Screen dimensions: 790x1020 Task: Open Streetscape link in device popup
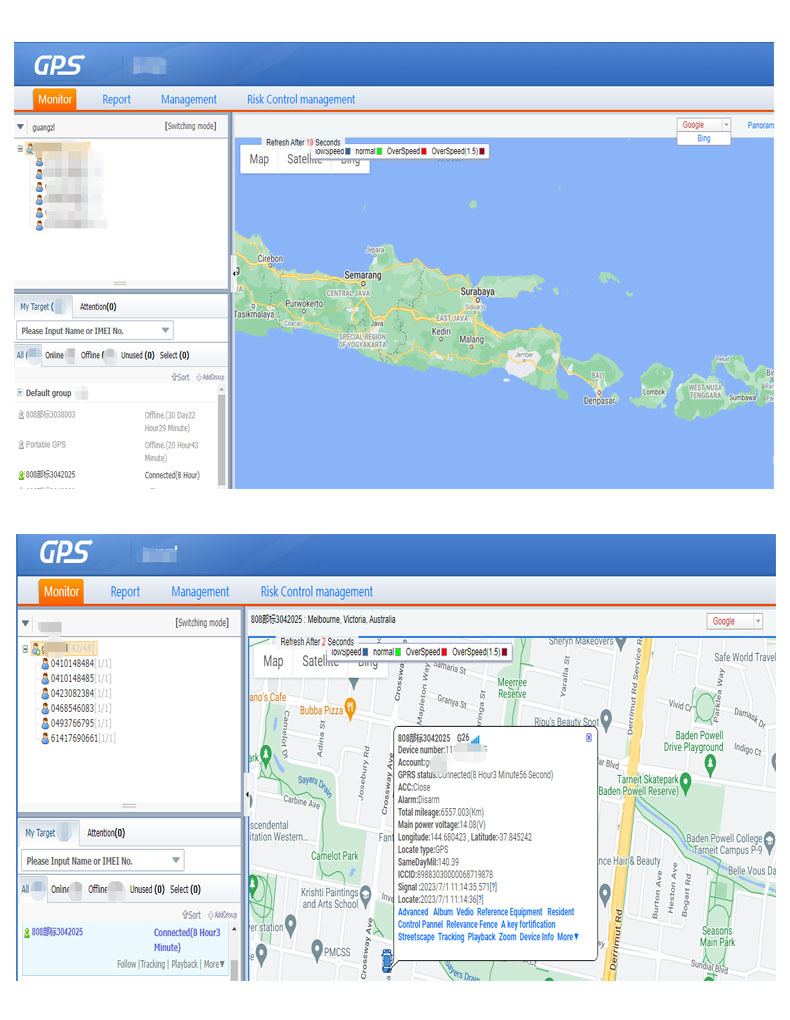pyautogui.click(x=416, y=937)
